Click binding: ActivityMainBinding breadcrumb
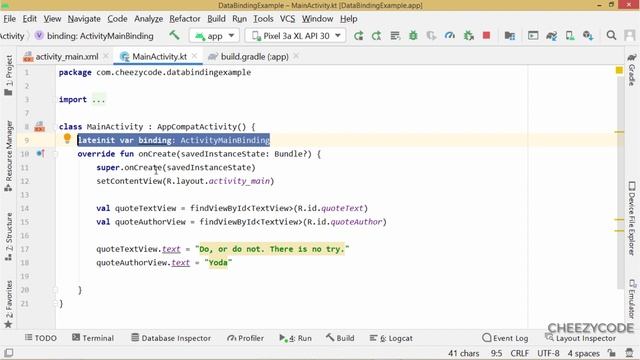Screen dimensions: 640x360 click(94, 36)
